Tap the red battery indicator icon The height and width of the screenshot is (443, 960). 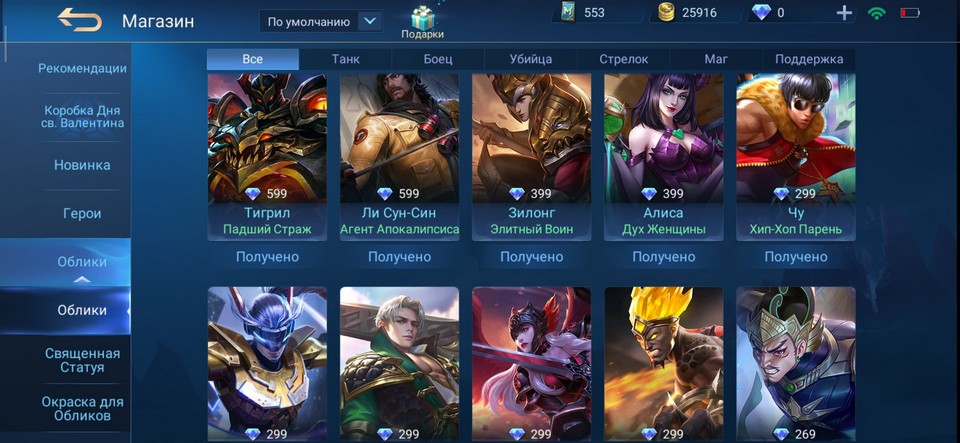coord(910,12)
